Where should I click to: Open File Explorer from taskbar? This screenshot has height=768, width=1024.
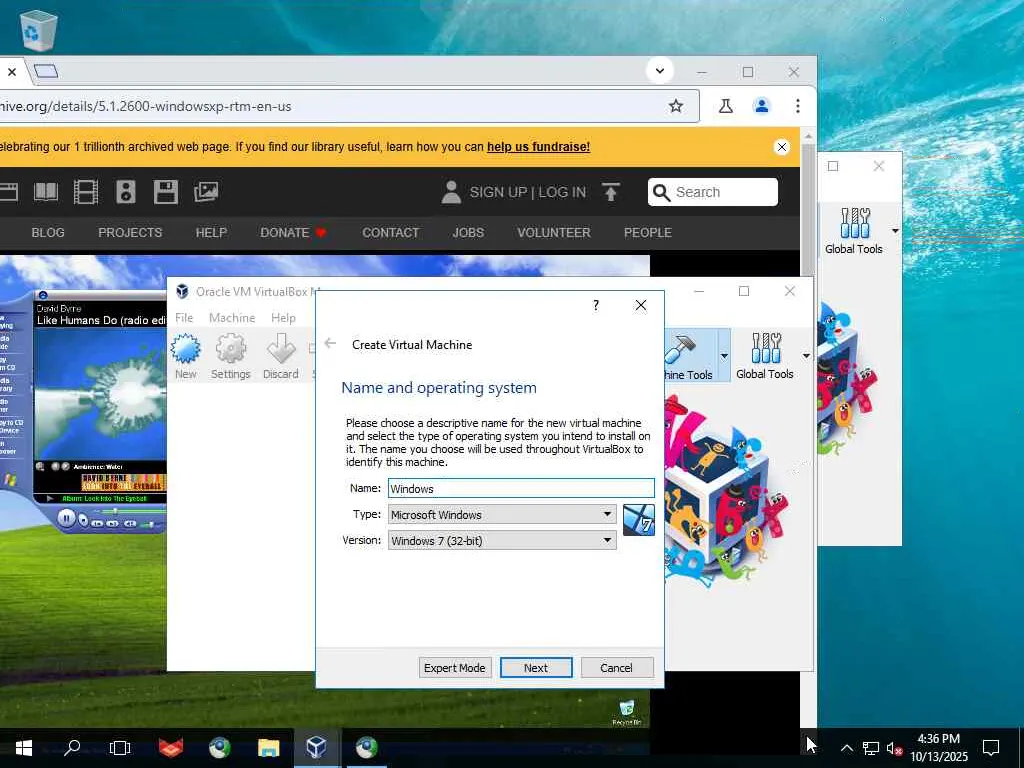click(x=268, y=748)
